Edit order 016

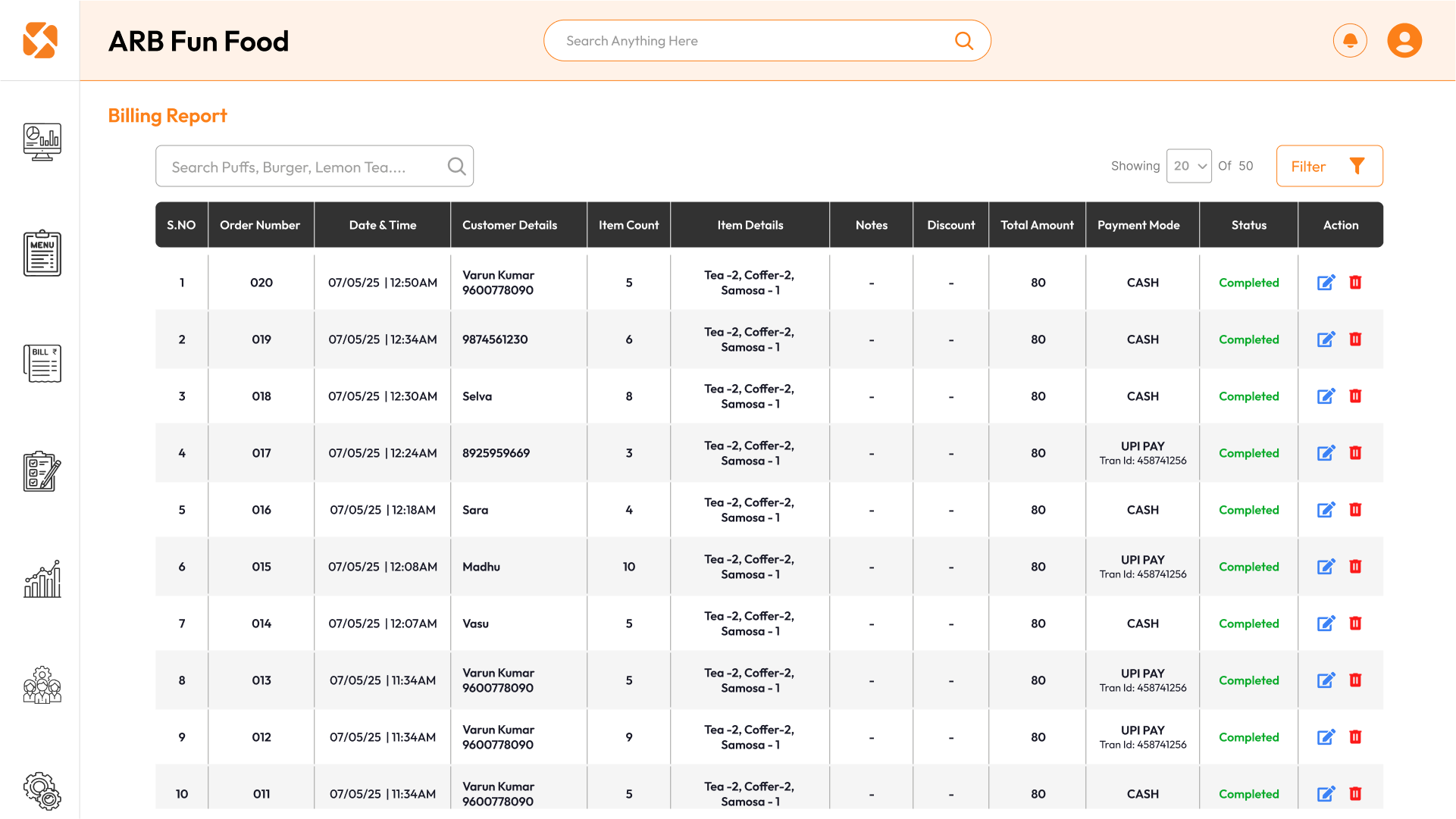(x=1326, y=510)
